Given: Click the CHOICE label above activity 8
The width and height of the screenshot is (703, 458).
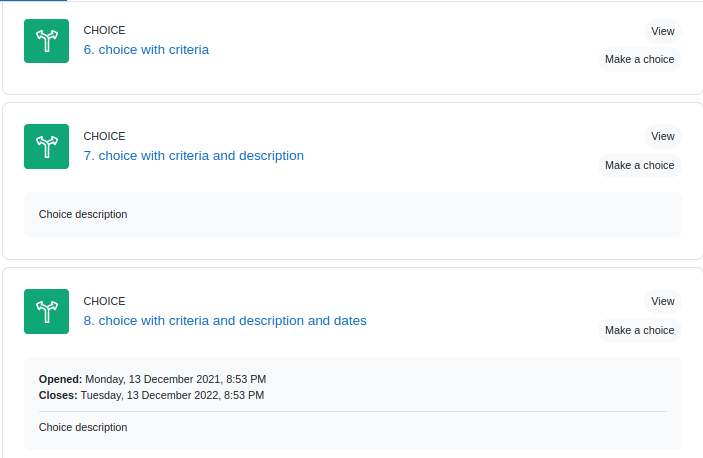Looking at the screenshot, I should click(104, 301).
